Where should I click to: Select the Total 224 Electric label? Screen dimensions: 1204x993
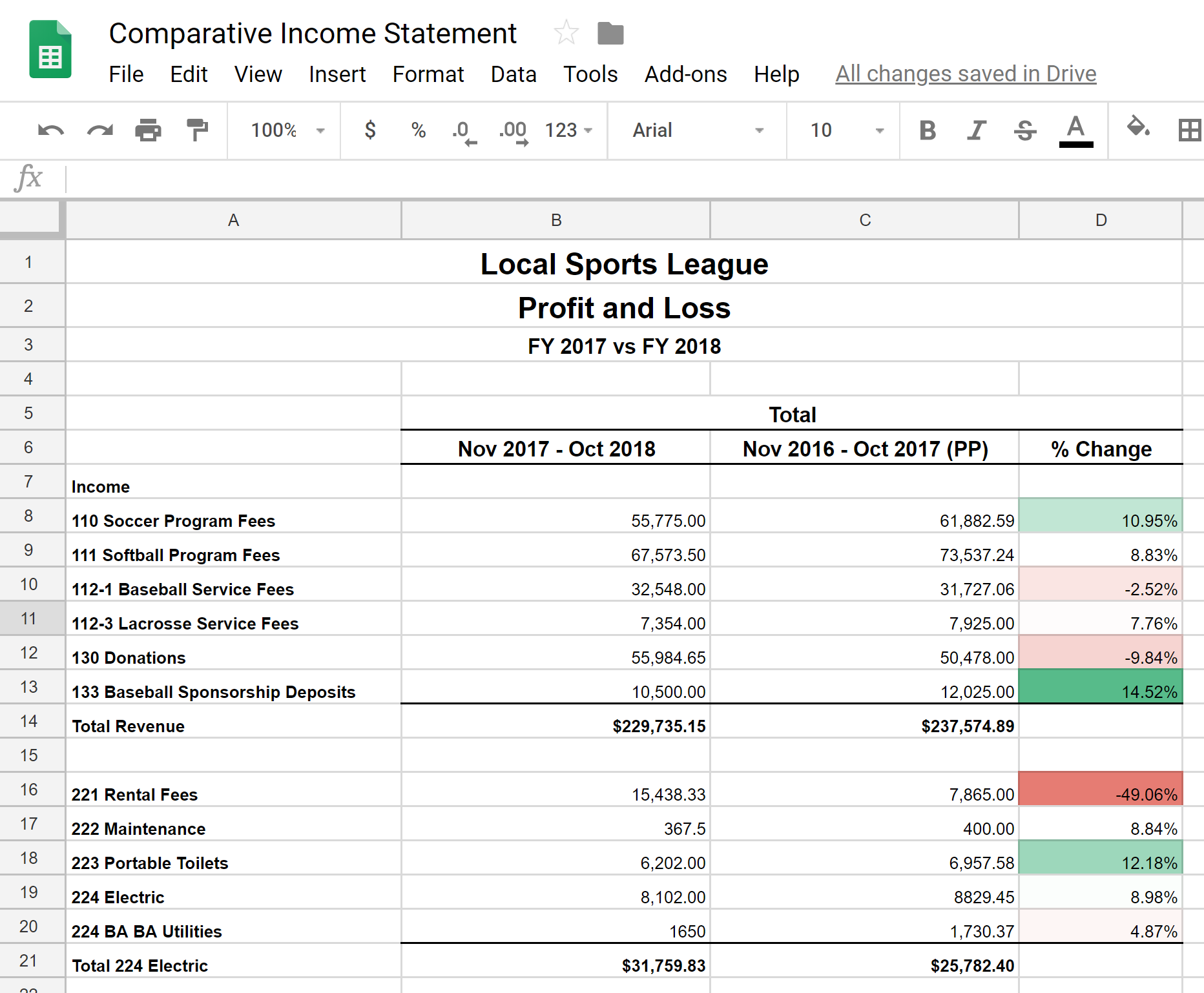point(233,961)
